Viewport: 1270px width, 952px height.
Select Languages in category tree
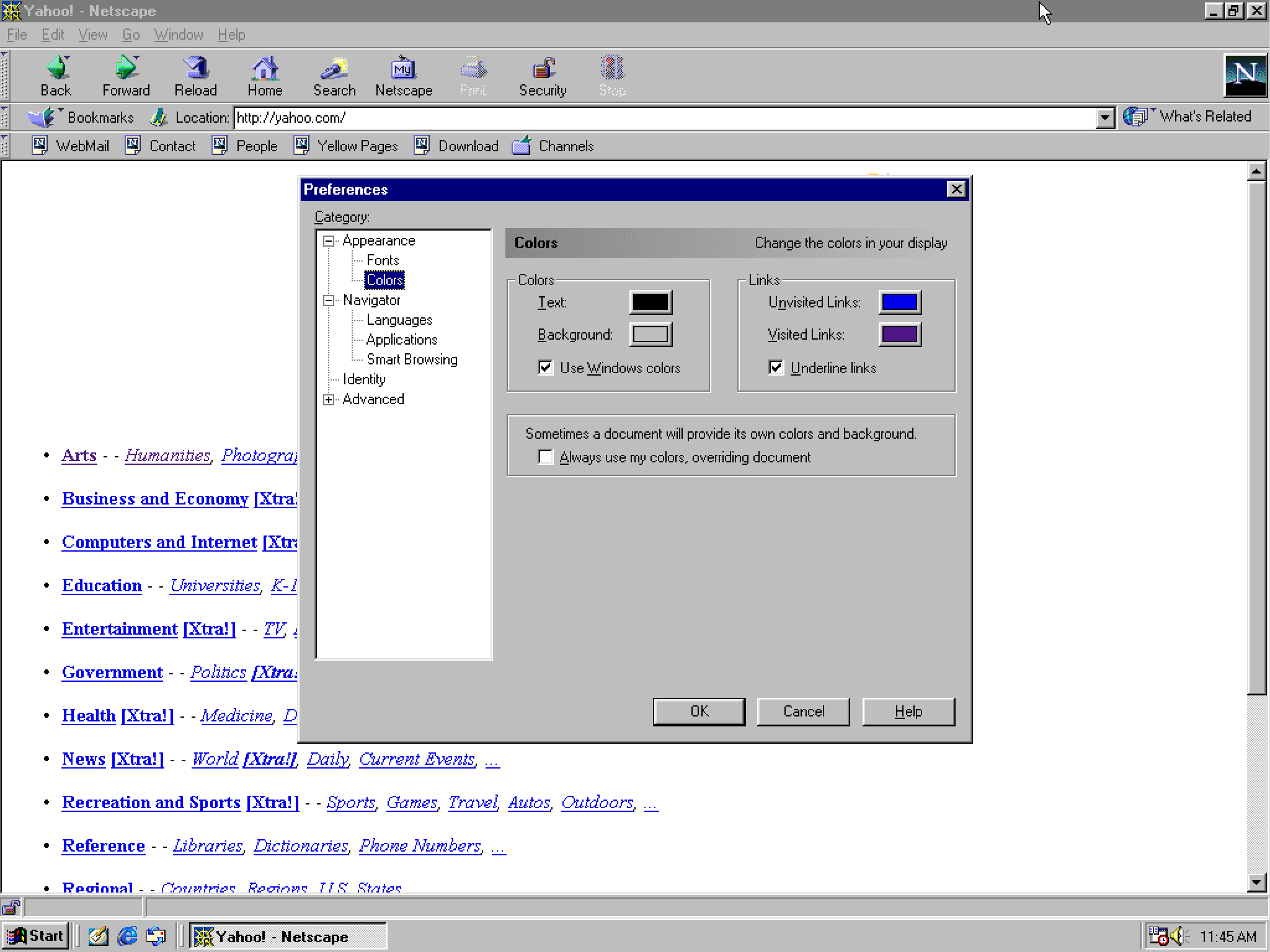399,320
